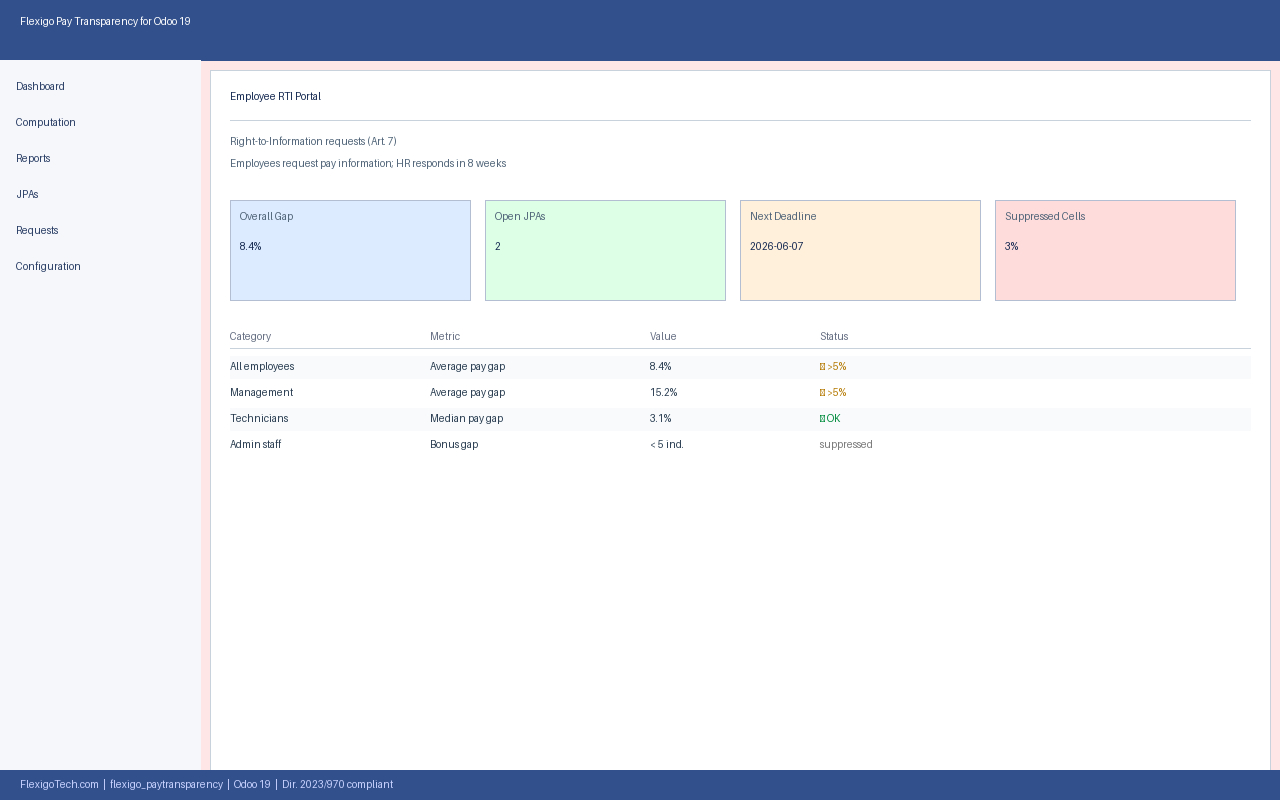Click the >5% status for All employees
The image size is (1280, 800).
tap(833, 367)
